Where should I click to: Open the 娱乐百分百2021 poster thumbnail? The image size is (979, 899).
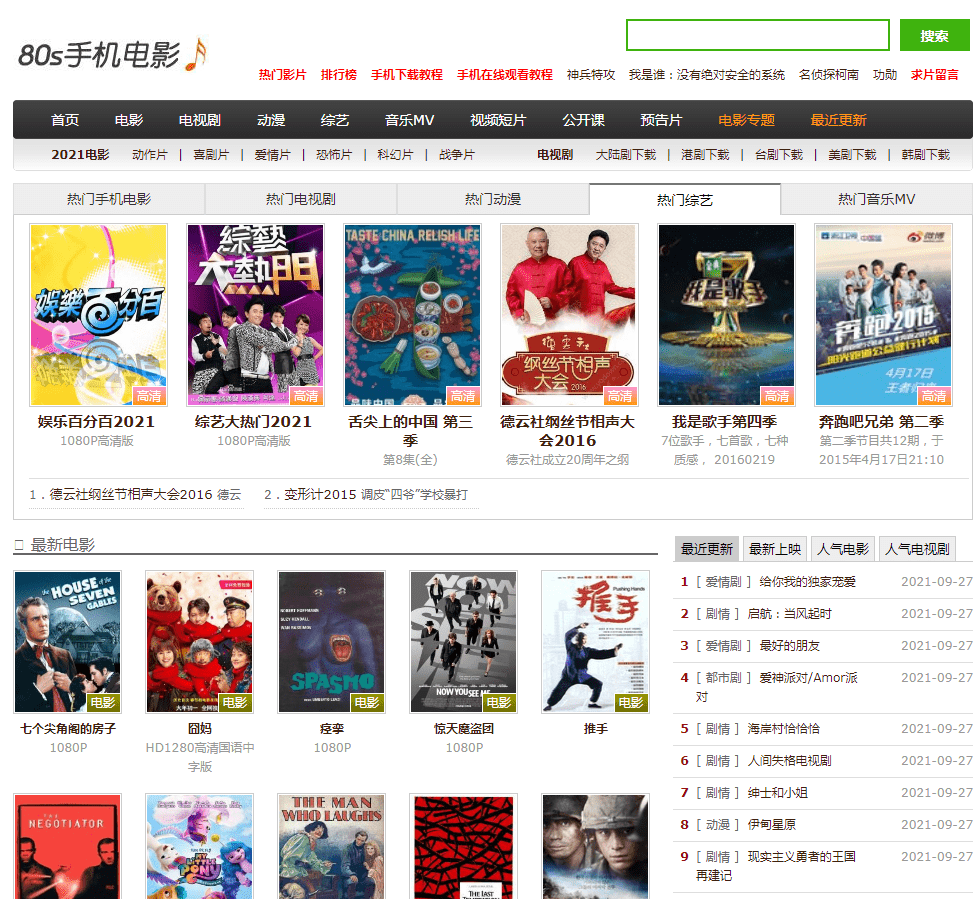pos(98,314)
